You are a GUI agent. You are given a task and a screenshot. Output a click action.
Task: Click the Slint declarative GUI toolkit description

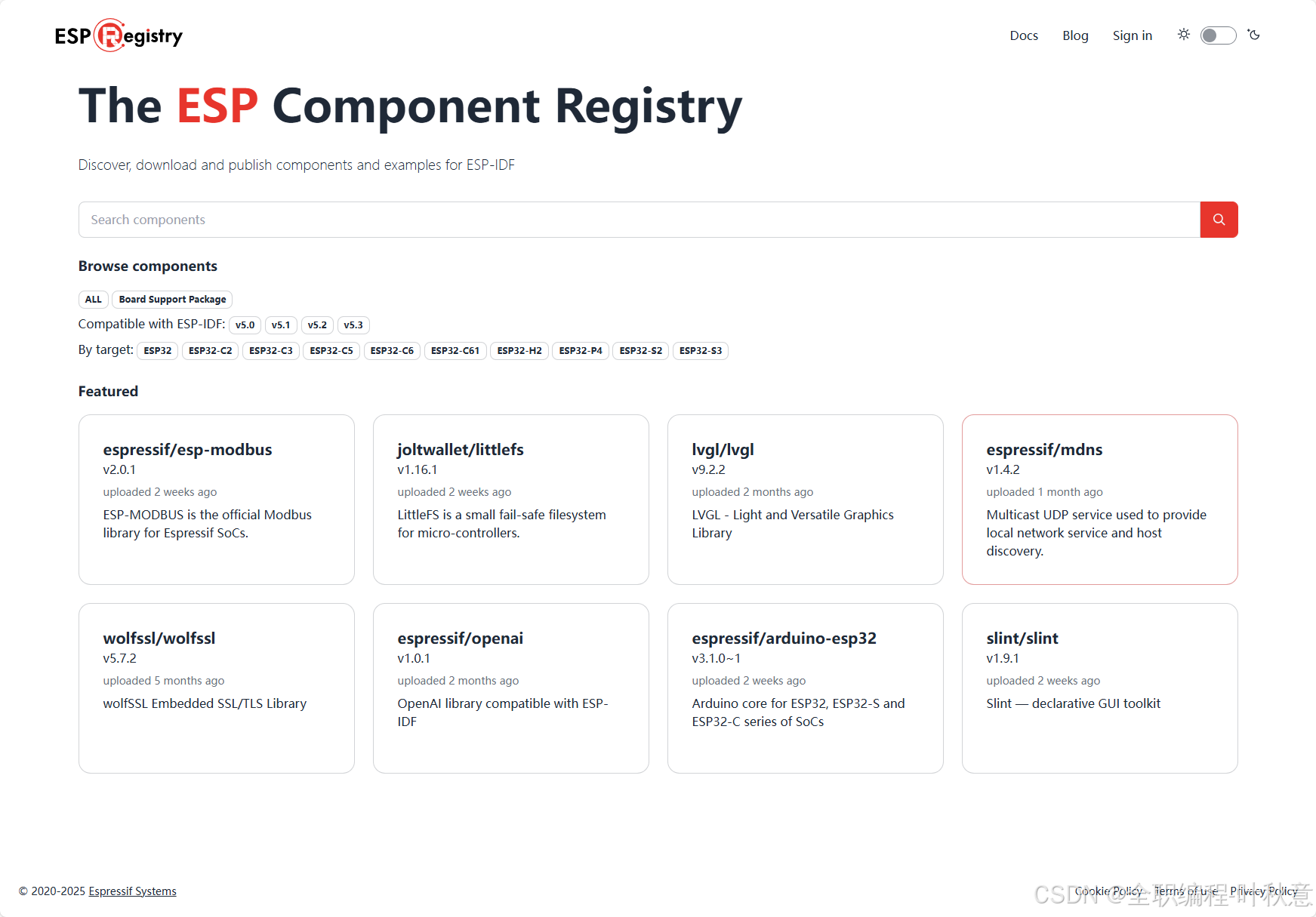coord(1073,703)
